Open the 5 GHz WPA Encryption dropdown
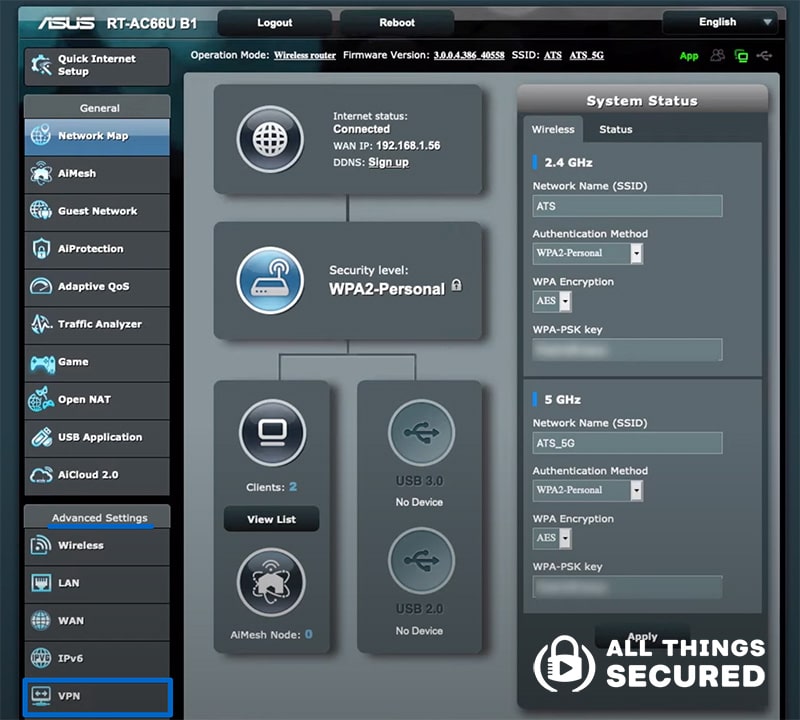 pyautogui.click(x=563, y=538)
